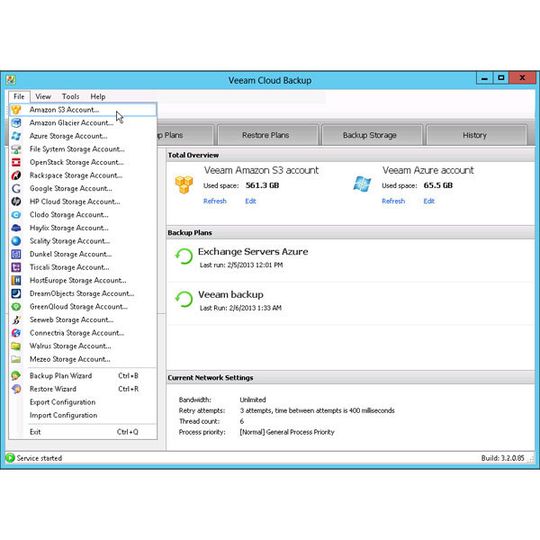Click the Dunkel Storage Account icon

click(x=16, y=254)
